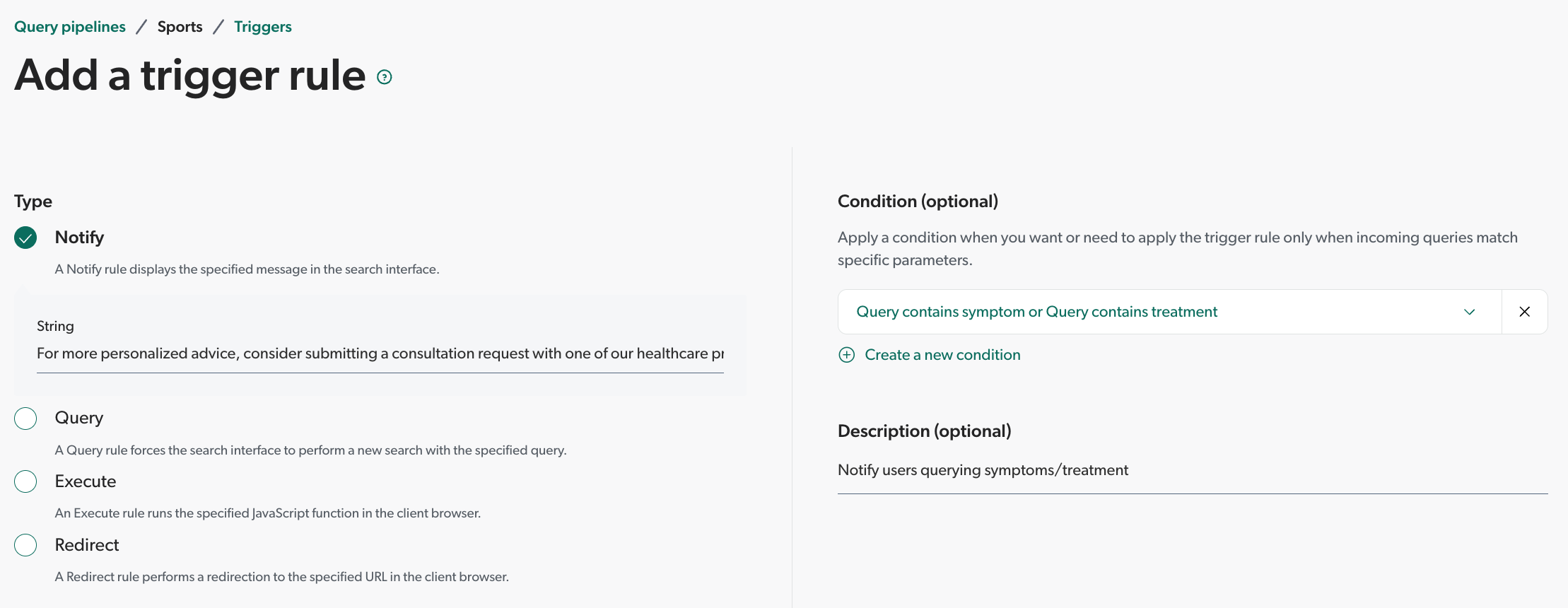Open the Query pipelines breadcrumb link

tap(70, 27)
